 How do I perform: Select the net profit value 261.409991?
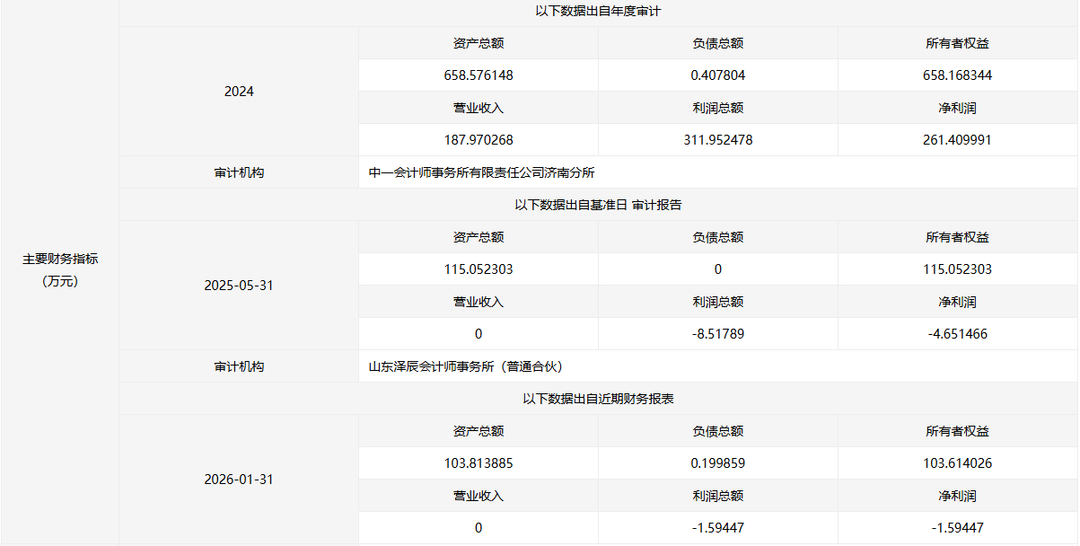[958, 140]
